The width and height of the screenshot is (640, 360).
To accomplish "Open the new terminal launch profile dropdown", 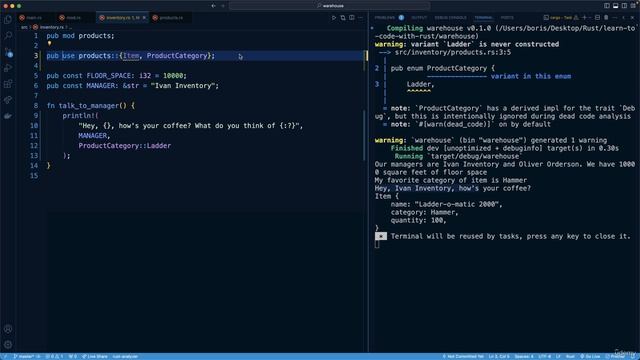I will tap(590, 18).
